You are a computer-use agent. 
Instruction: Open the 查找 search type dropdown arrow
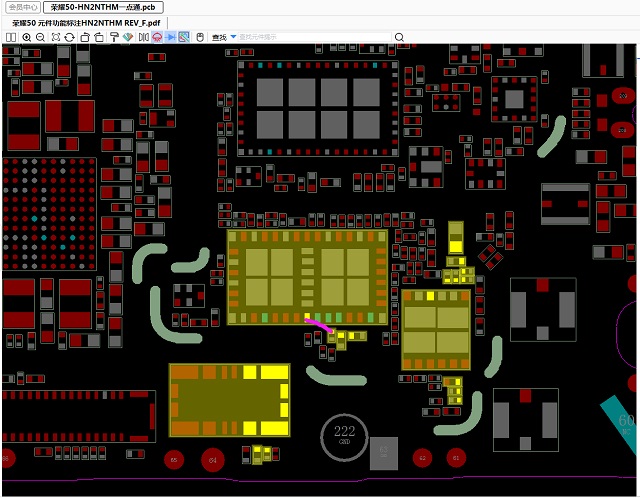pos(233,37)
